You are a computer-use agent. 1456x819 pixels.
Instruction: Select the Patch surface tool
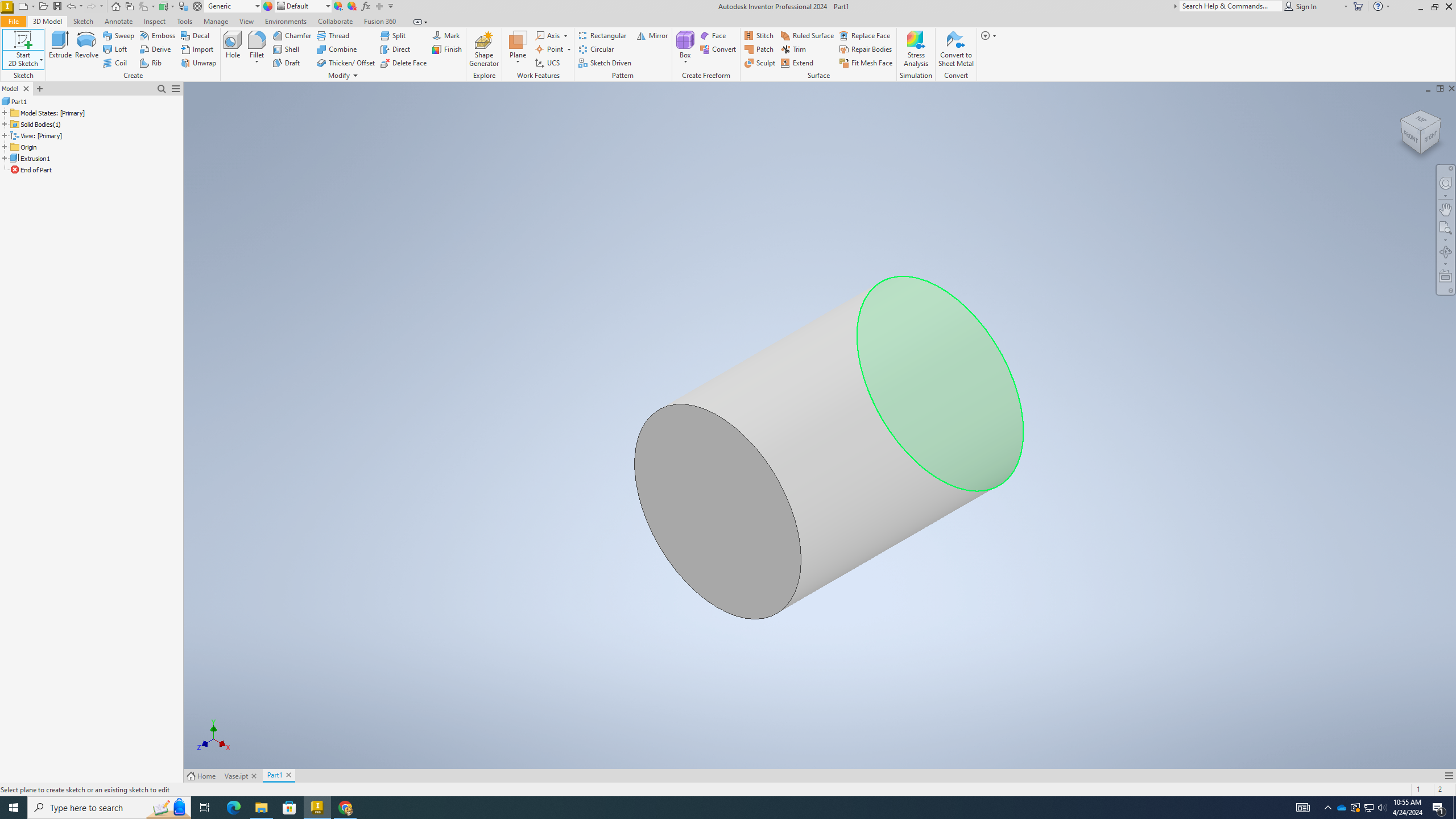759,49
